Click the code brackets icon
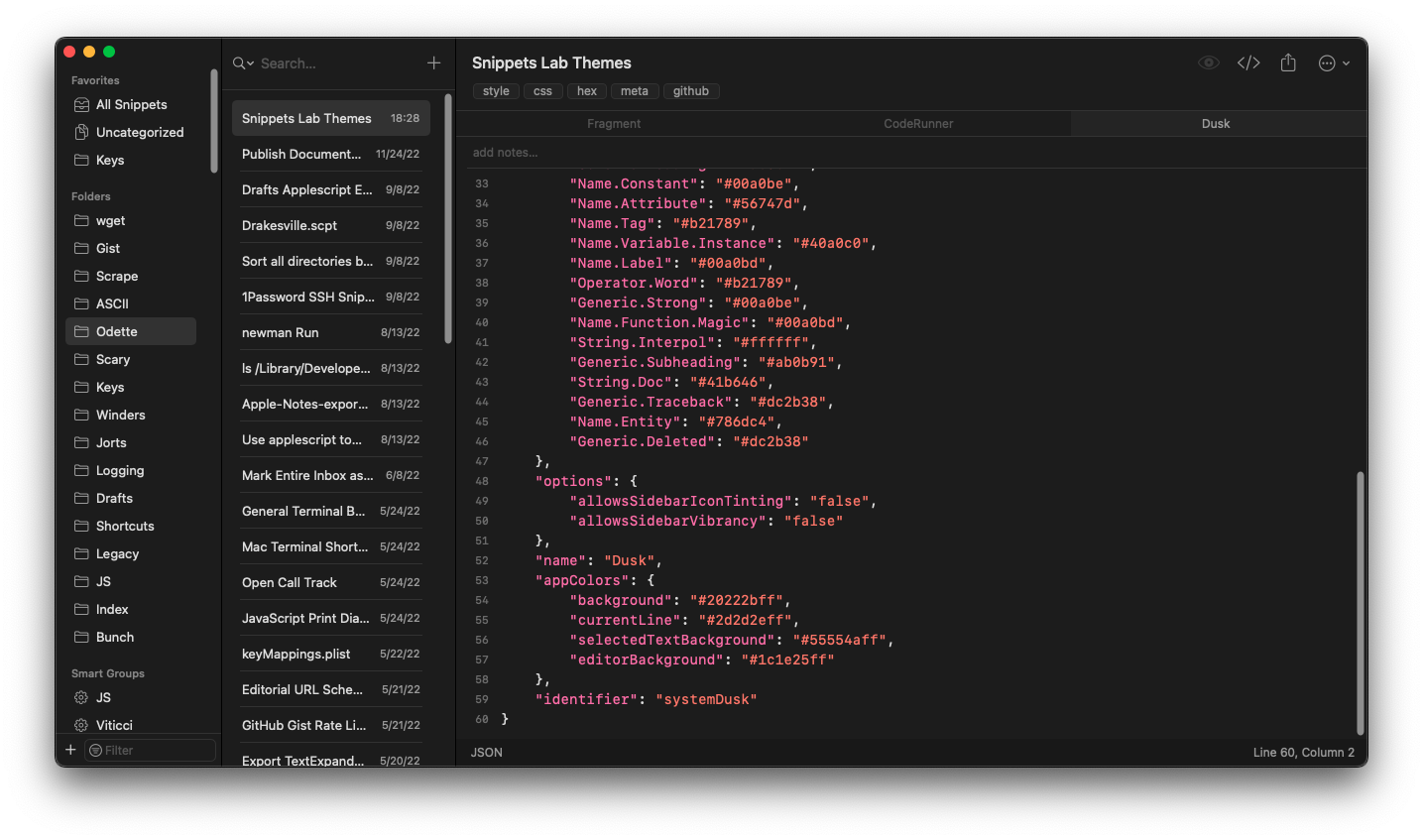Screen dimensions: 1423x840 [x=1248, y=63]
